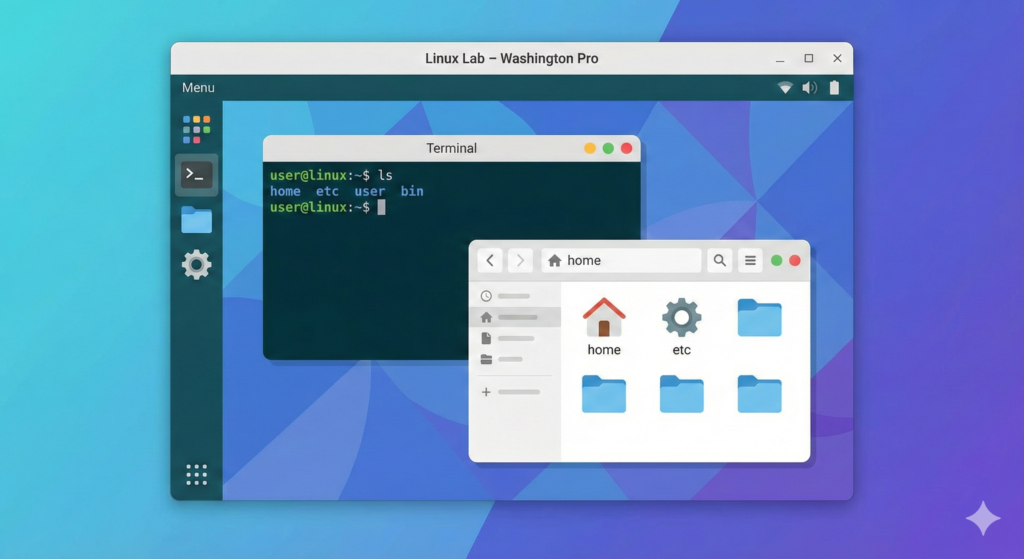Click the home path bar field
The image size is (1024, 559).
[621, 261]
